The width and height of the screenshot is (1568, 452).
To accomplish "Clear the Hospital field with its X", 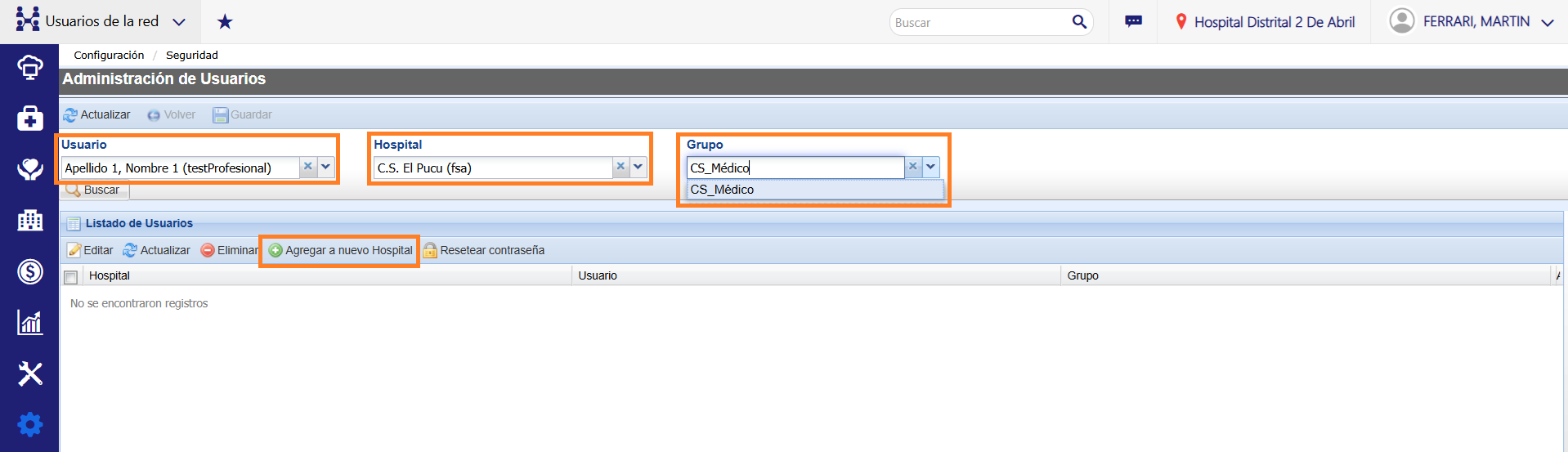I will (x=620, y=167).
